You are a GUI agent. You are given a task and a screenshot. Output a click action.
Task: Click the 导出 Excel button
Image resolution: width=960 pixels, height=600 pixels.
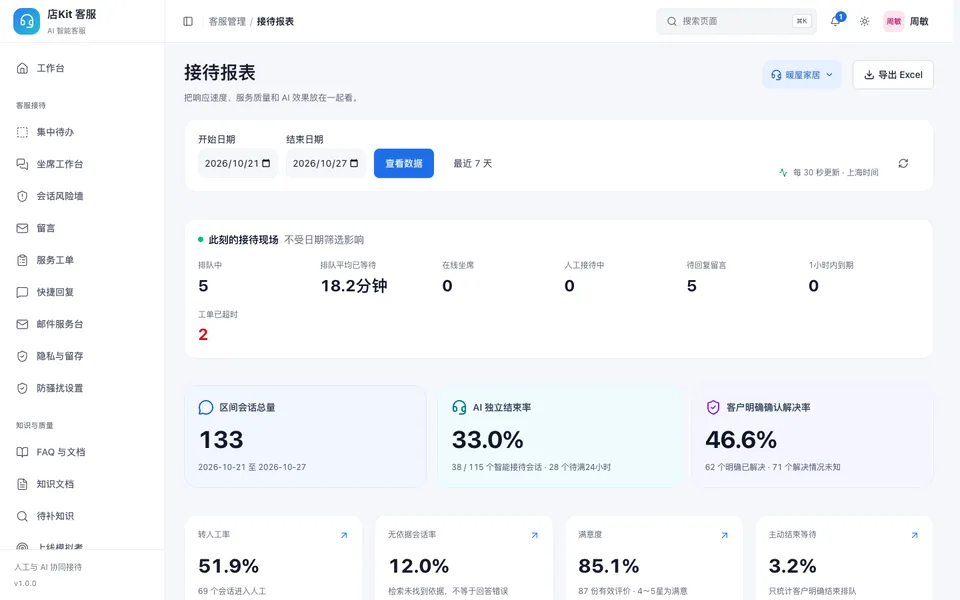(893, 75)
